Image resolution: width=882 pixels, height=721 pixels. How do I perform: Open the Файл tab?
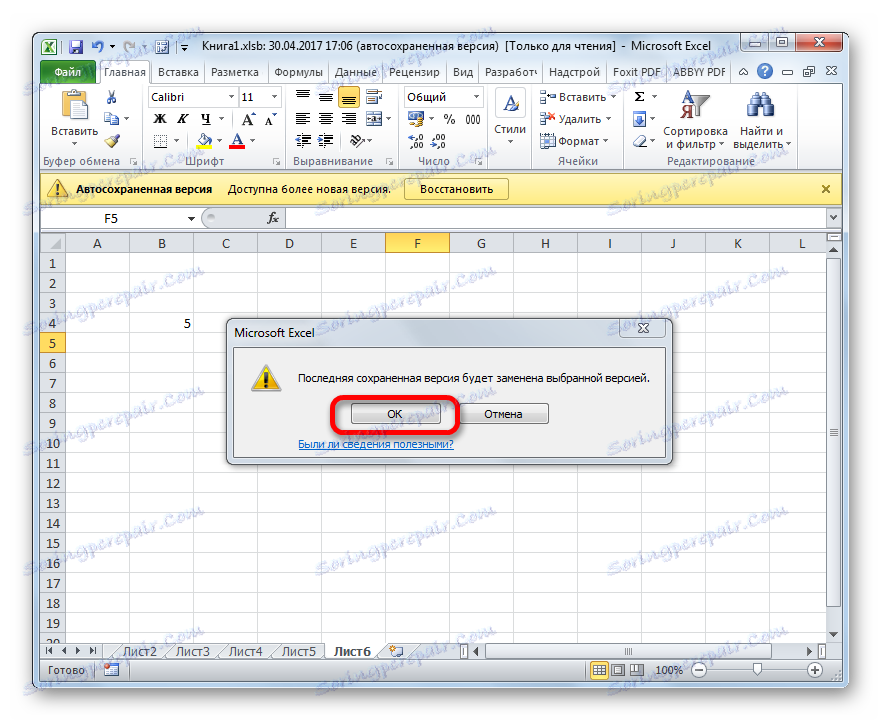click(68, 72)
